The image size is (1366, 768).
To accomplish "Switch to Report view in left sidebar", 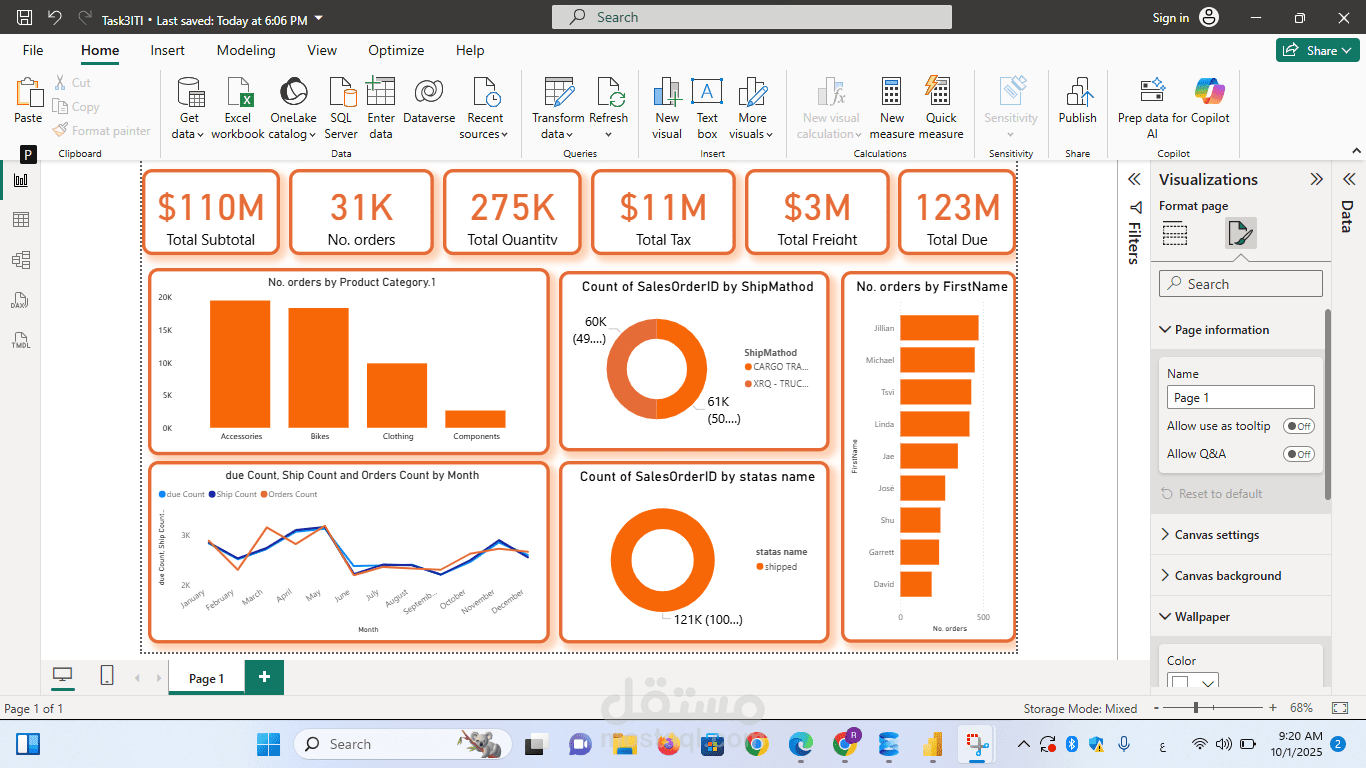I will click(x=21, y=181).
